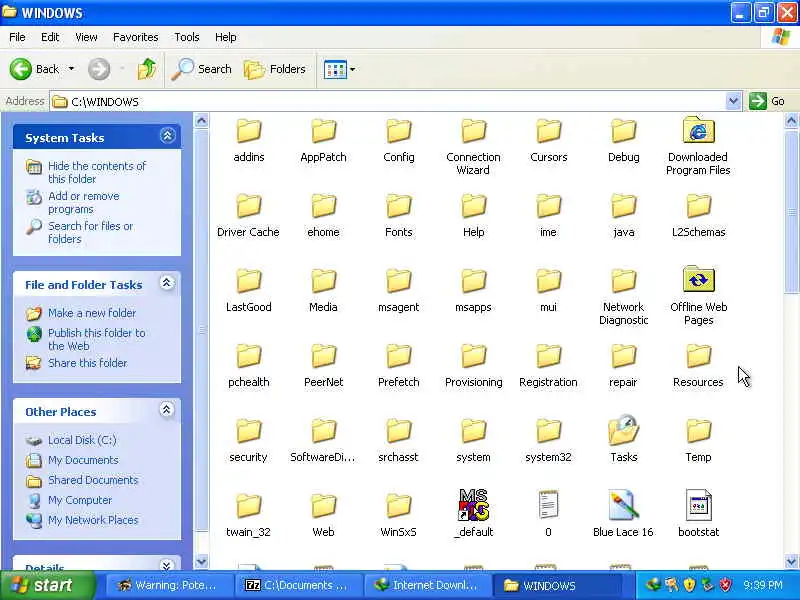
Task: Open the Views dropdown button
Action: 339,69
